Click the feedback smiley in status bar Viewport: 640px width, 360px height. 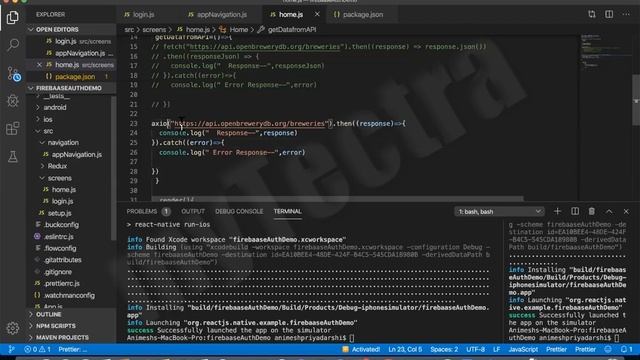[608, 349]
